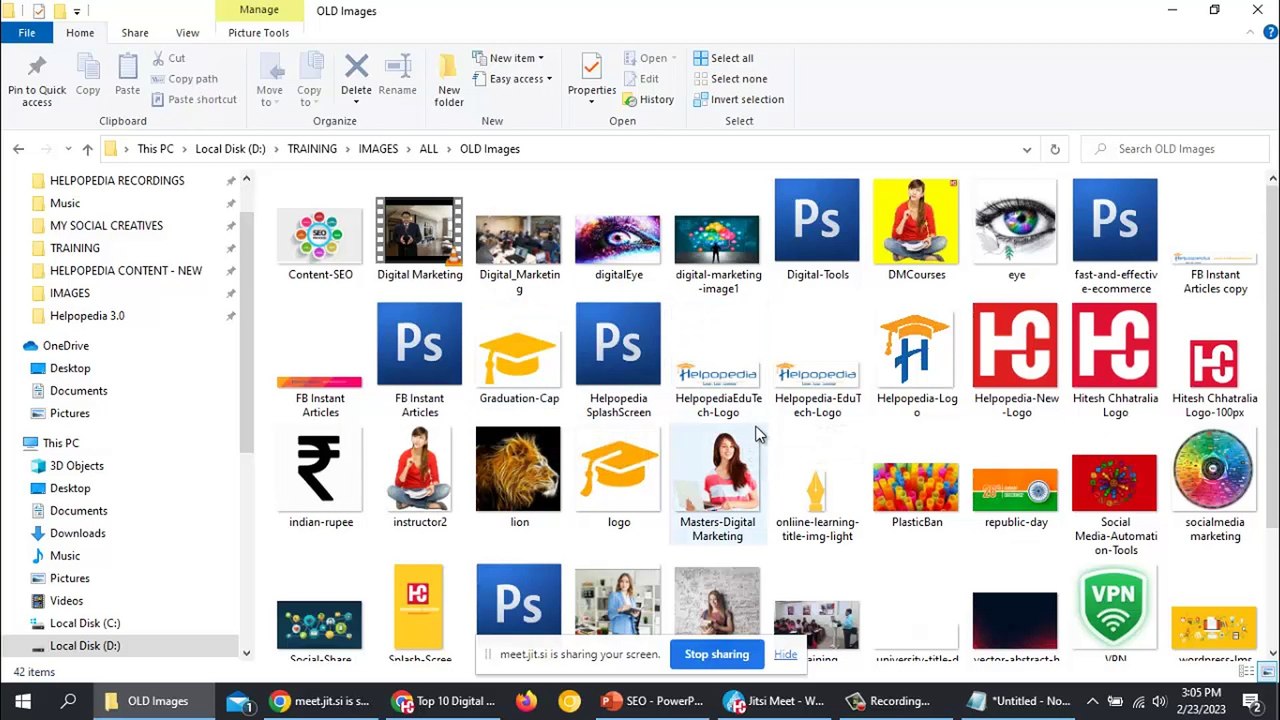Expand address bar history dropdown
Viewport: 1280px width, 720px height.
1027,149
